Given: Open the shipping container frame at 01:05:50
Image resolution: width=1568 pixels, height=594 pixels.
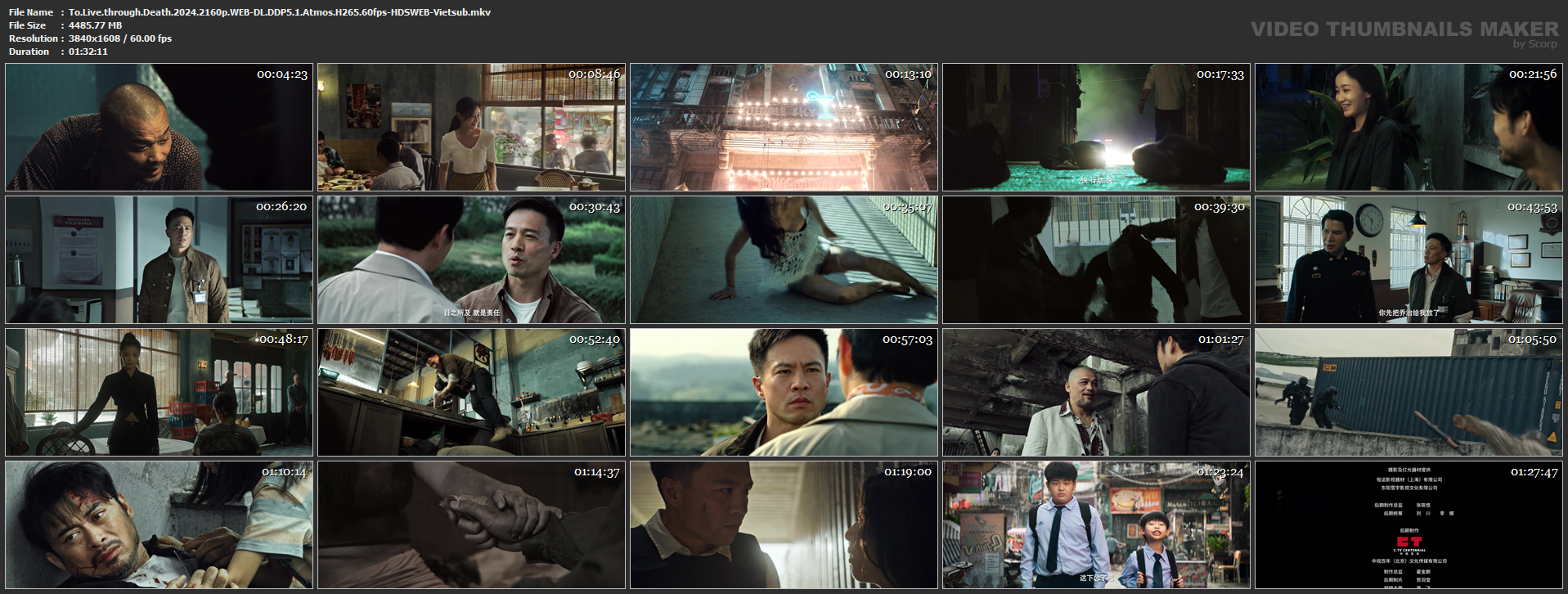Looking at the screenshot, I should [1409, 393].
